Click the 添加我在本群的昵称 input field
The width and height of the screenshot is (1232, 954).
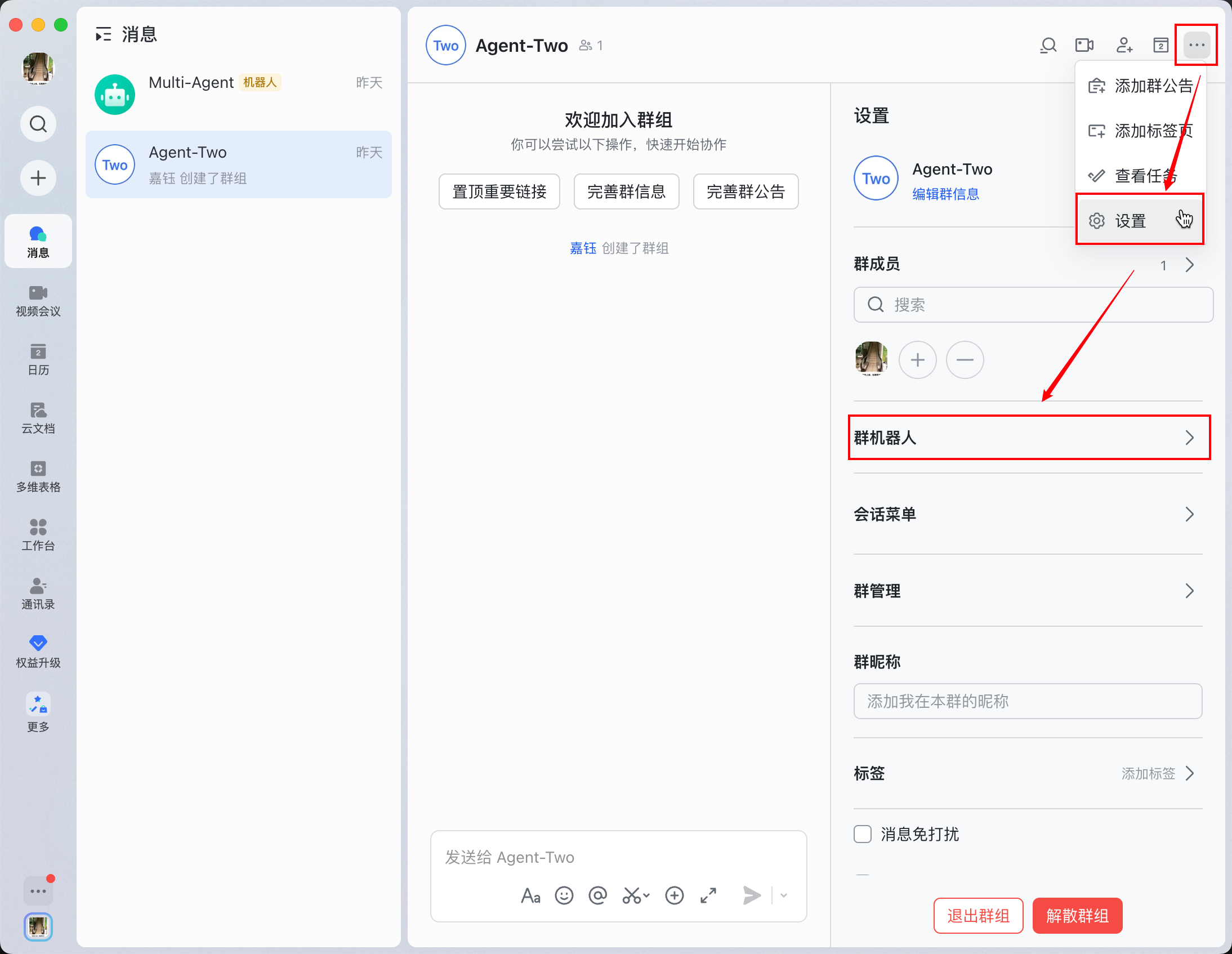coord(1028,701)
